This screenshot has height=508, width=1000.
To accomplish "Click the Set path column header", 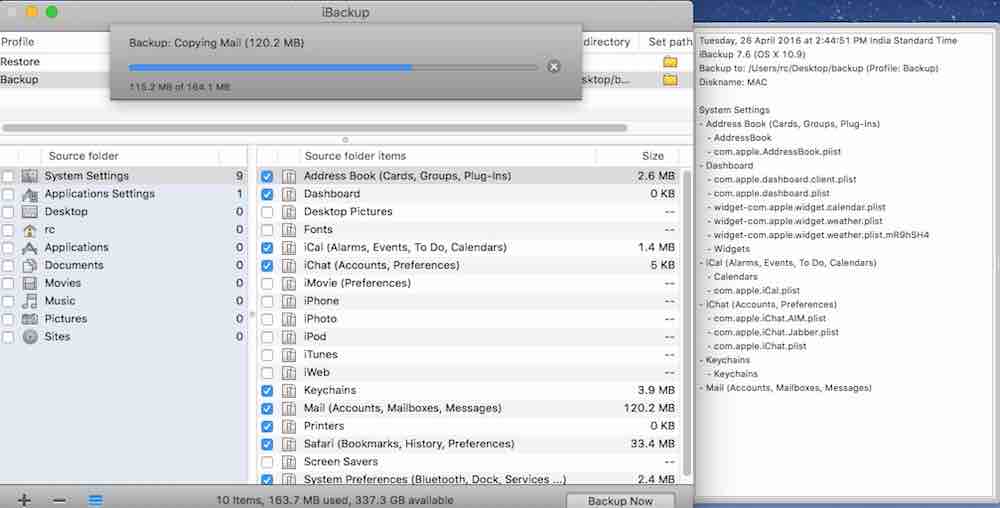I will coord(670,42).
